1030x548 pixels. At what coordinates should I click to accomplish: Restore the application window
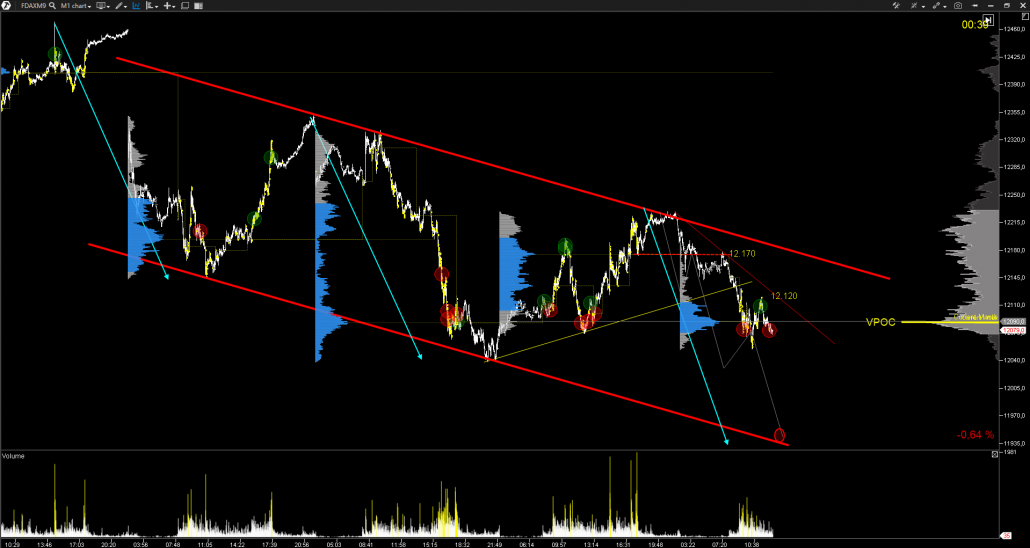click(x=1006, y=5)
